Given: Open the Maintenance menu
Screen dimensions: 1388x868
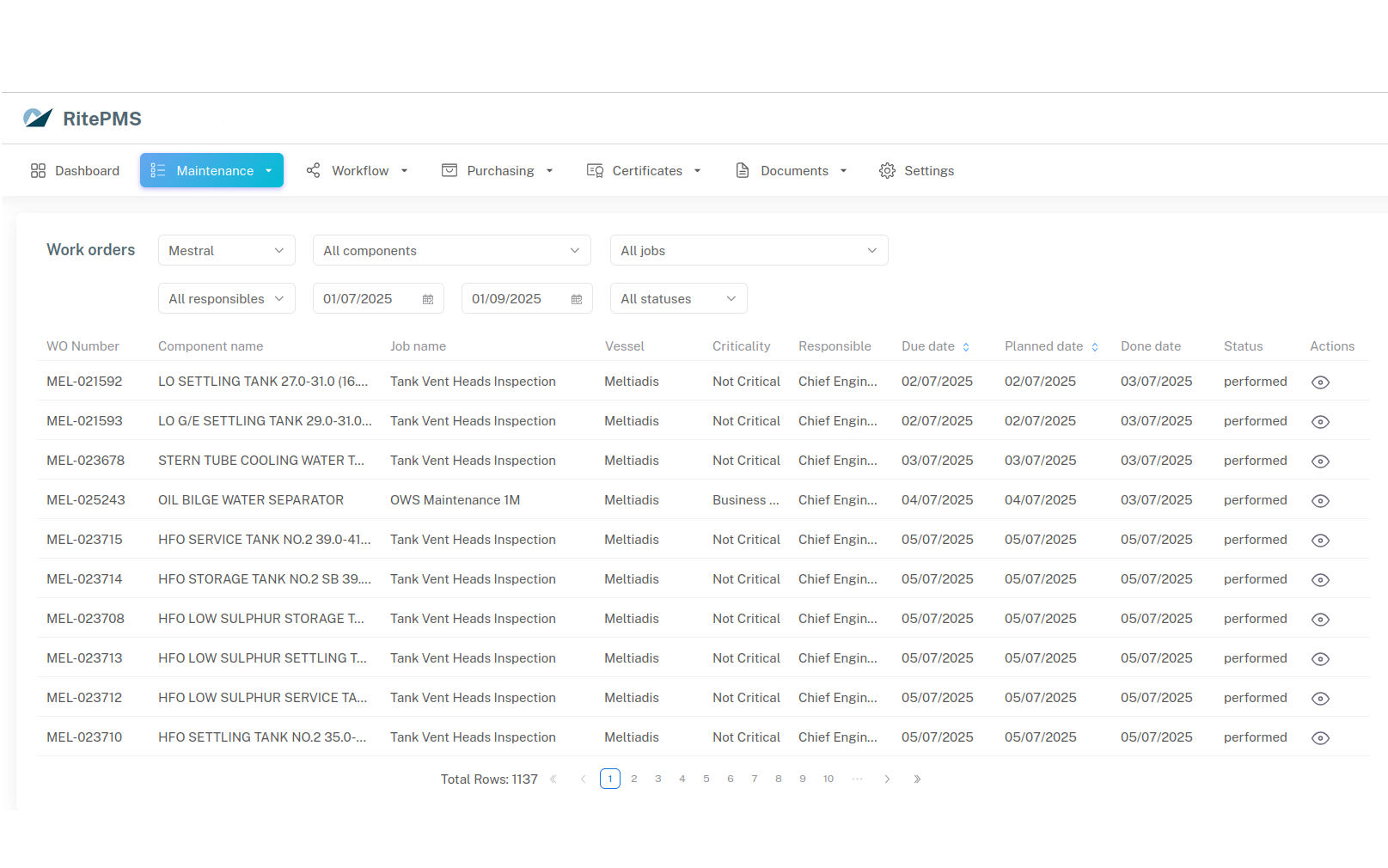Looking at the screenshot, I should tap(211, 171).
